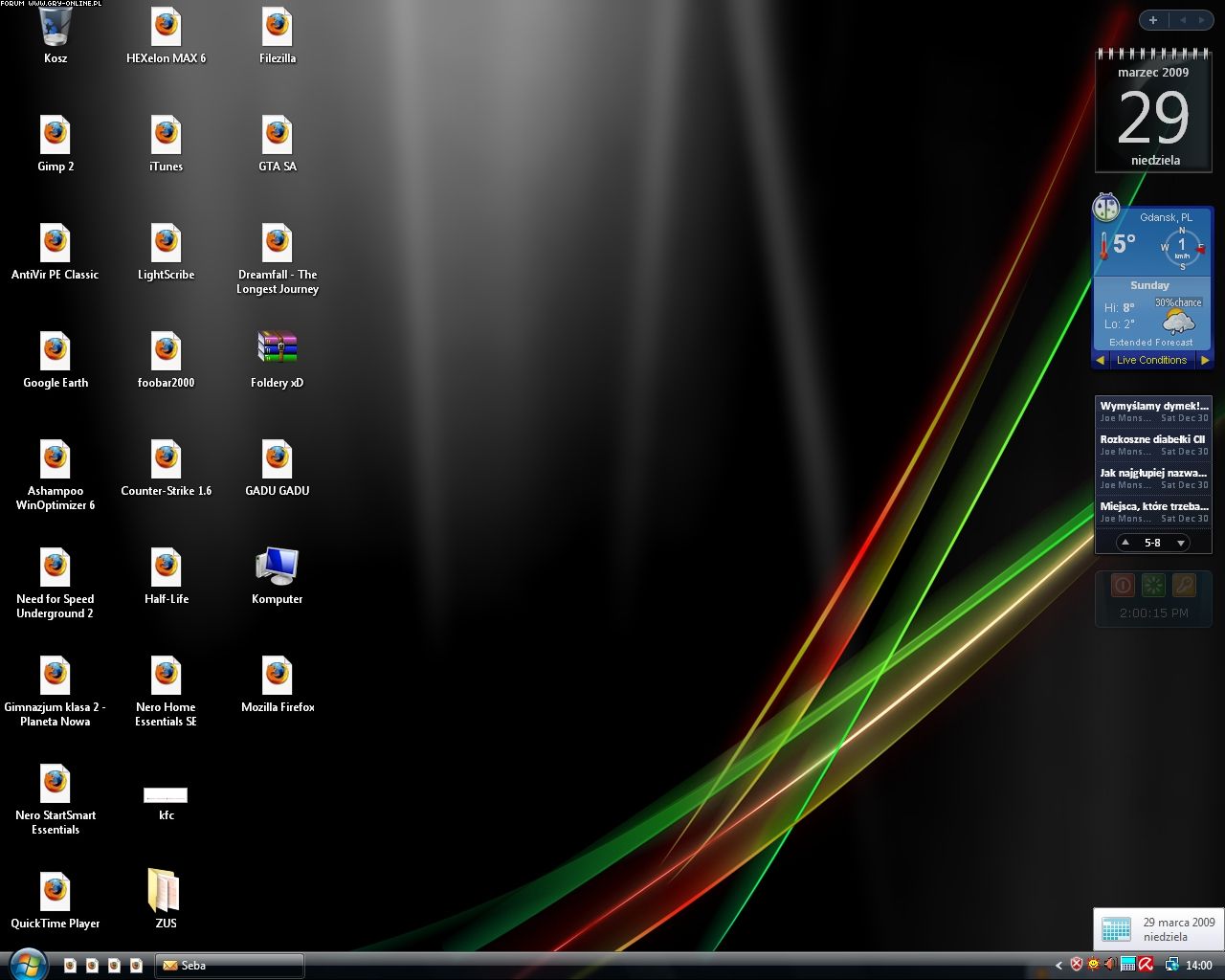
Task: Select Need for Speed Underground 2 icon
Action: click(56, 583)
